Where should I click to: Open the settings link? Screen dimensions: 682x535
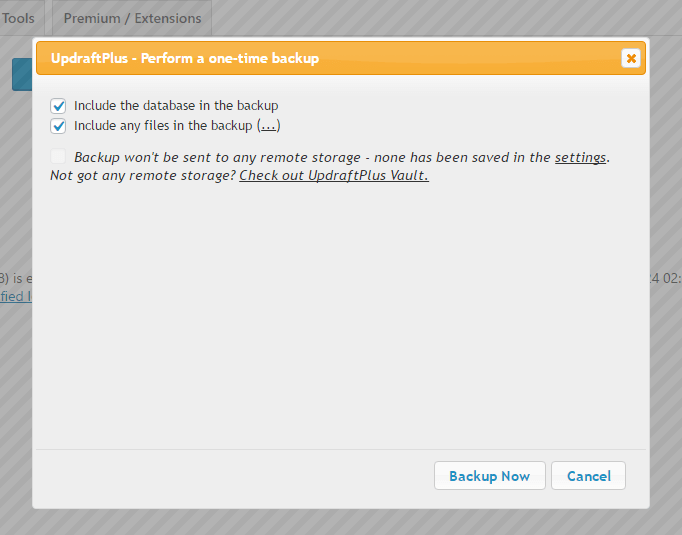click(x=580, y=157)
